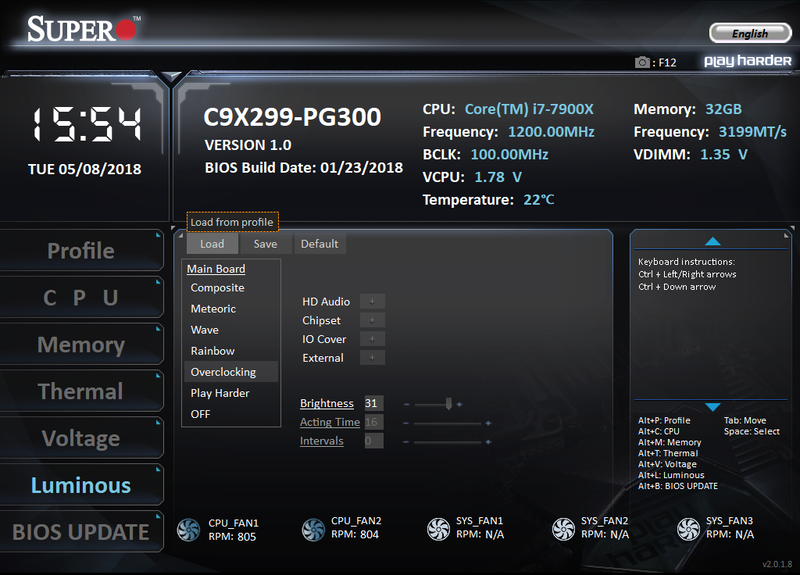
Task: Increase Brightness with the plus icon
Action: pyautogui.click(x=459, y=404)
